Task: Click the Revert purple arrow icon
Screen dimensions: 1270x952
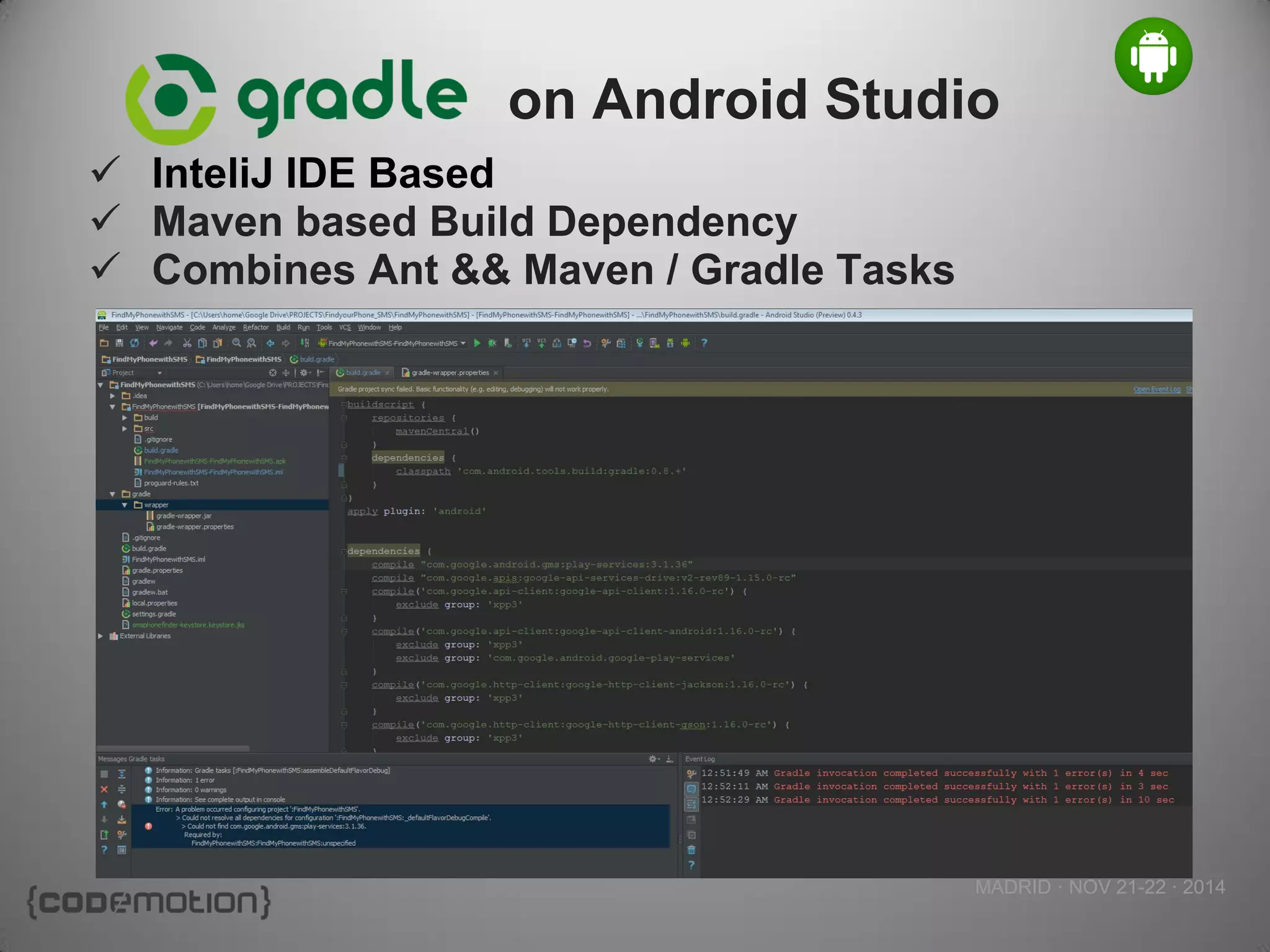Action: 587,343
